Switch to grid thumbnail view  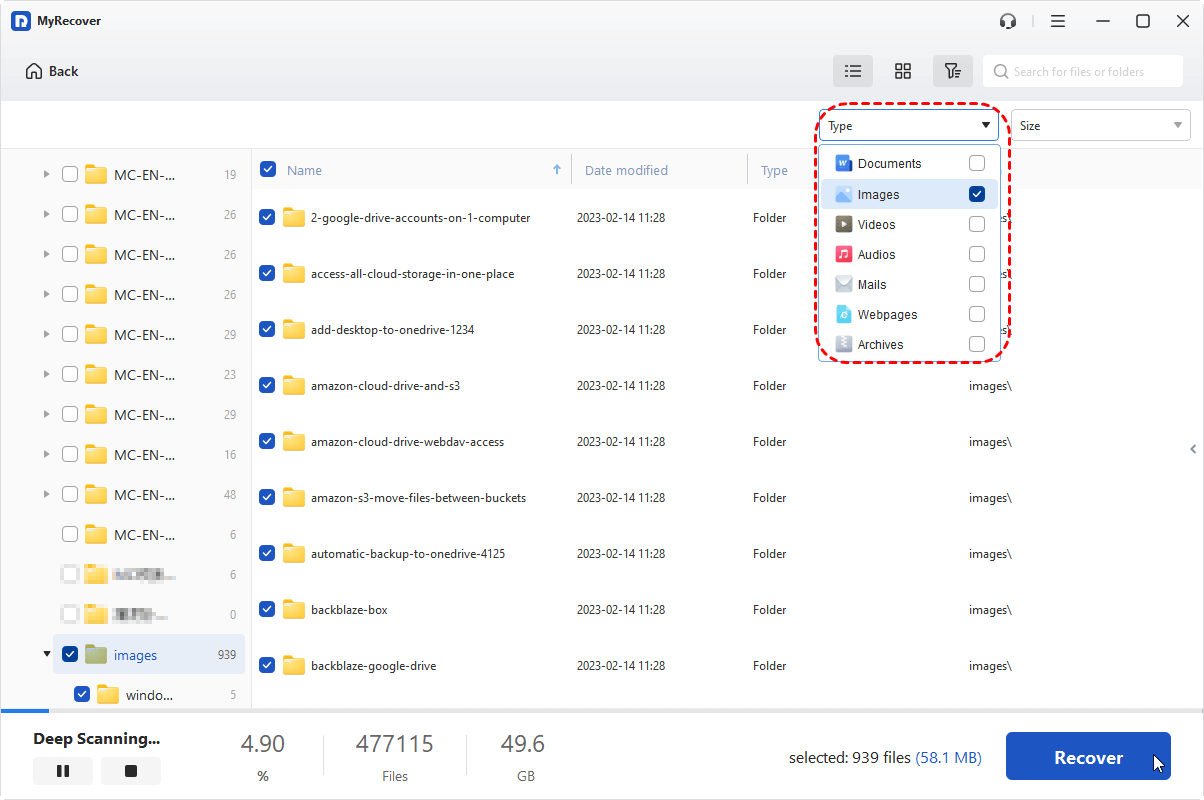903,71
